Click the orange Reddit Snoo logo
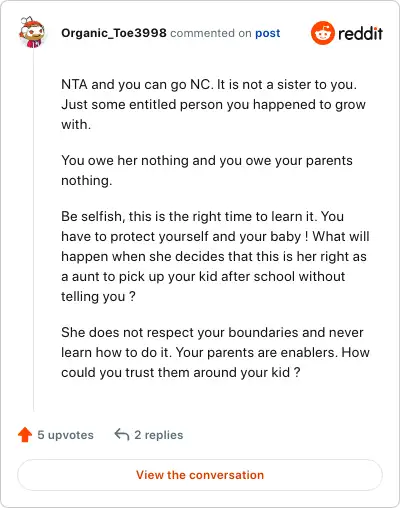 pos(322,33)
